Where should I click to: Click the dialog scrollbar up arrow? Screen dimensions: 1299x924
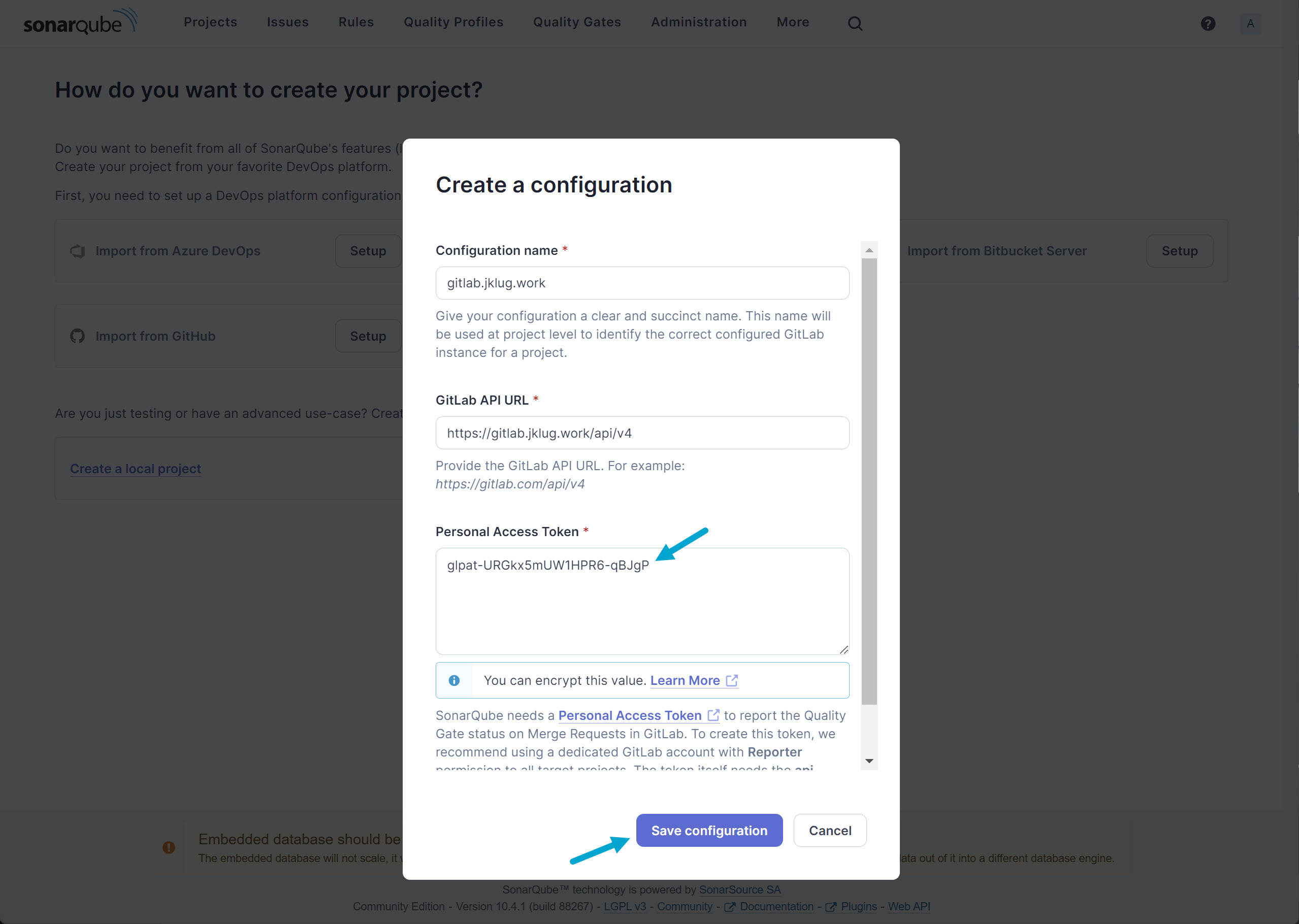tap(869, 250)
